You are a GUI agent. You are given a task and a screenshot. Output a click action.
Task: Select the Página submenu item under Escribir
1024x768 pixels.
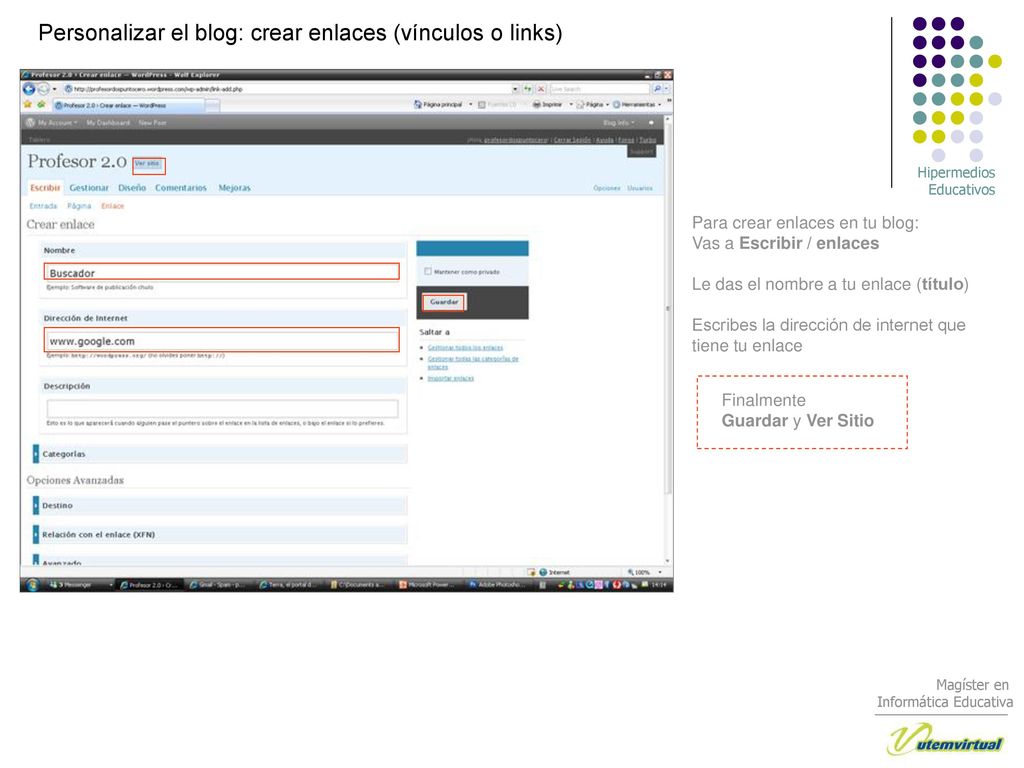click(x=79, y=206)
